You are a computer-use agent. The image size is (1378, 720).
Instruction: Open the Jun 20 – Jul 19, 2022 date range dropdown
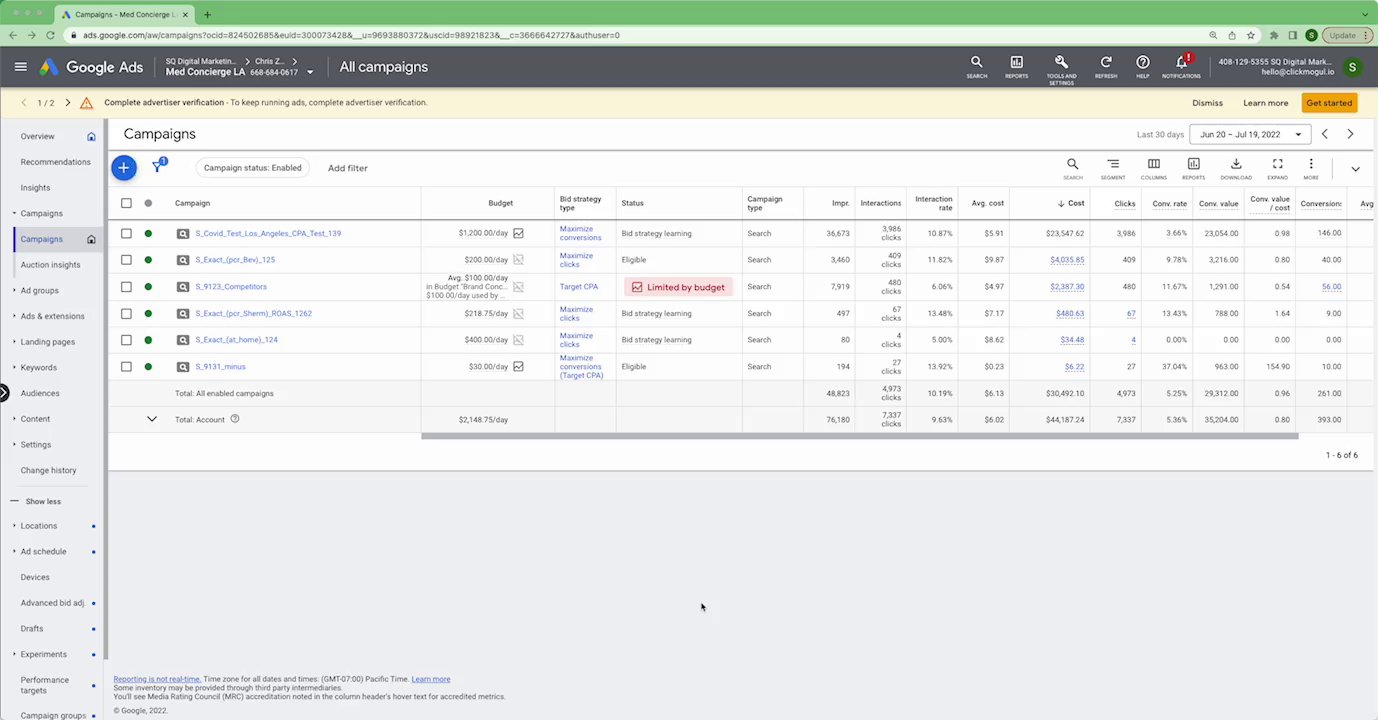point(1250,134)
